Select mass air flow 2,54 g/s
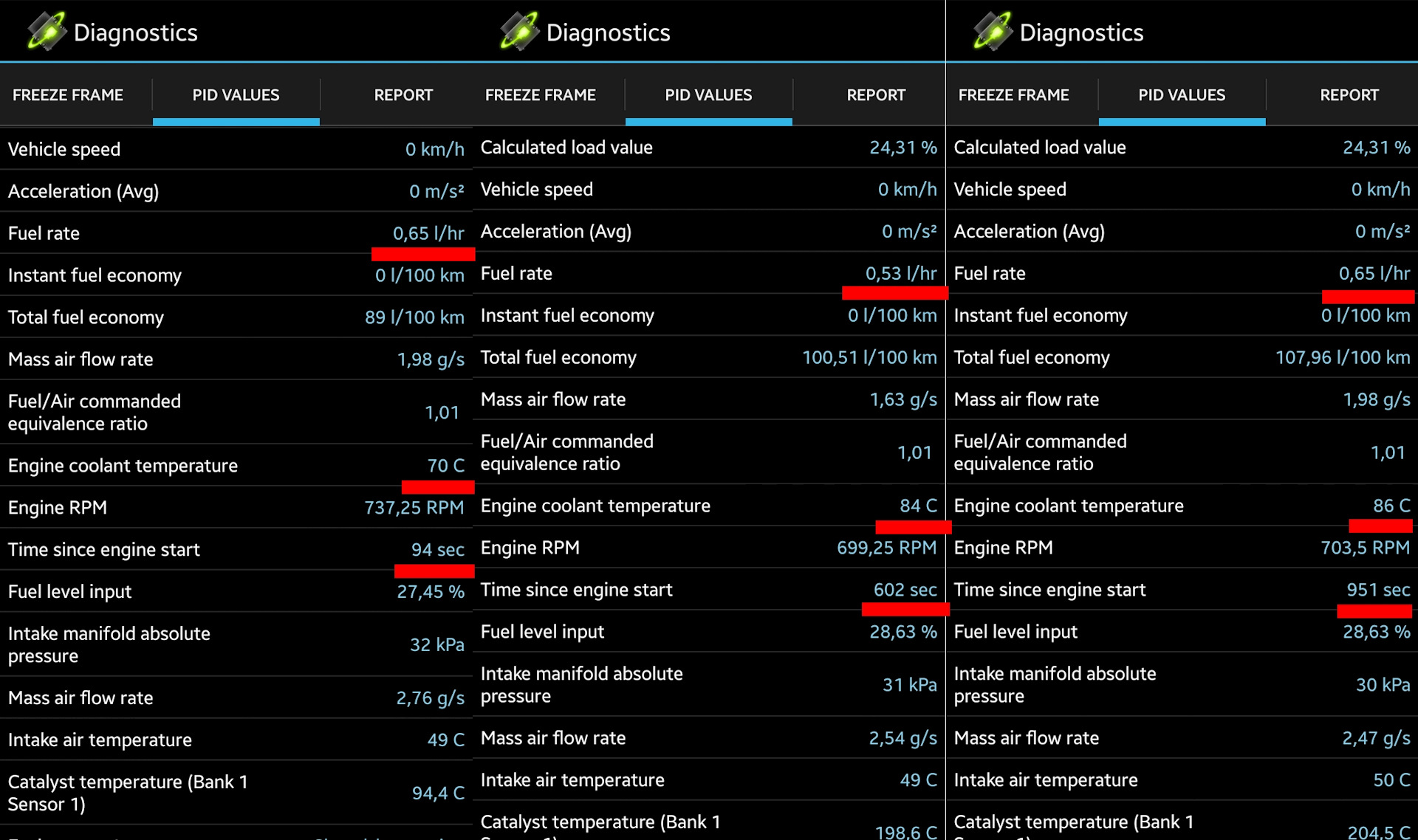Image resolution: width=1418 pixels, height=840 pixels. [903, 738]
